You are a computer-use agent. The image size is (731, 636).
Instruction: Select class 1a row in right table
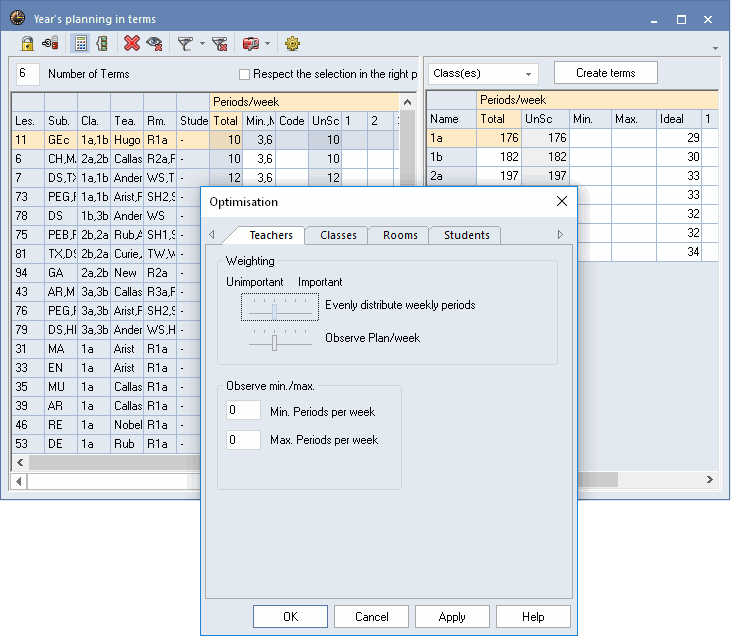(x=572, y=138)
